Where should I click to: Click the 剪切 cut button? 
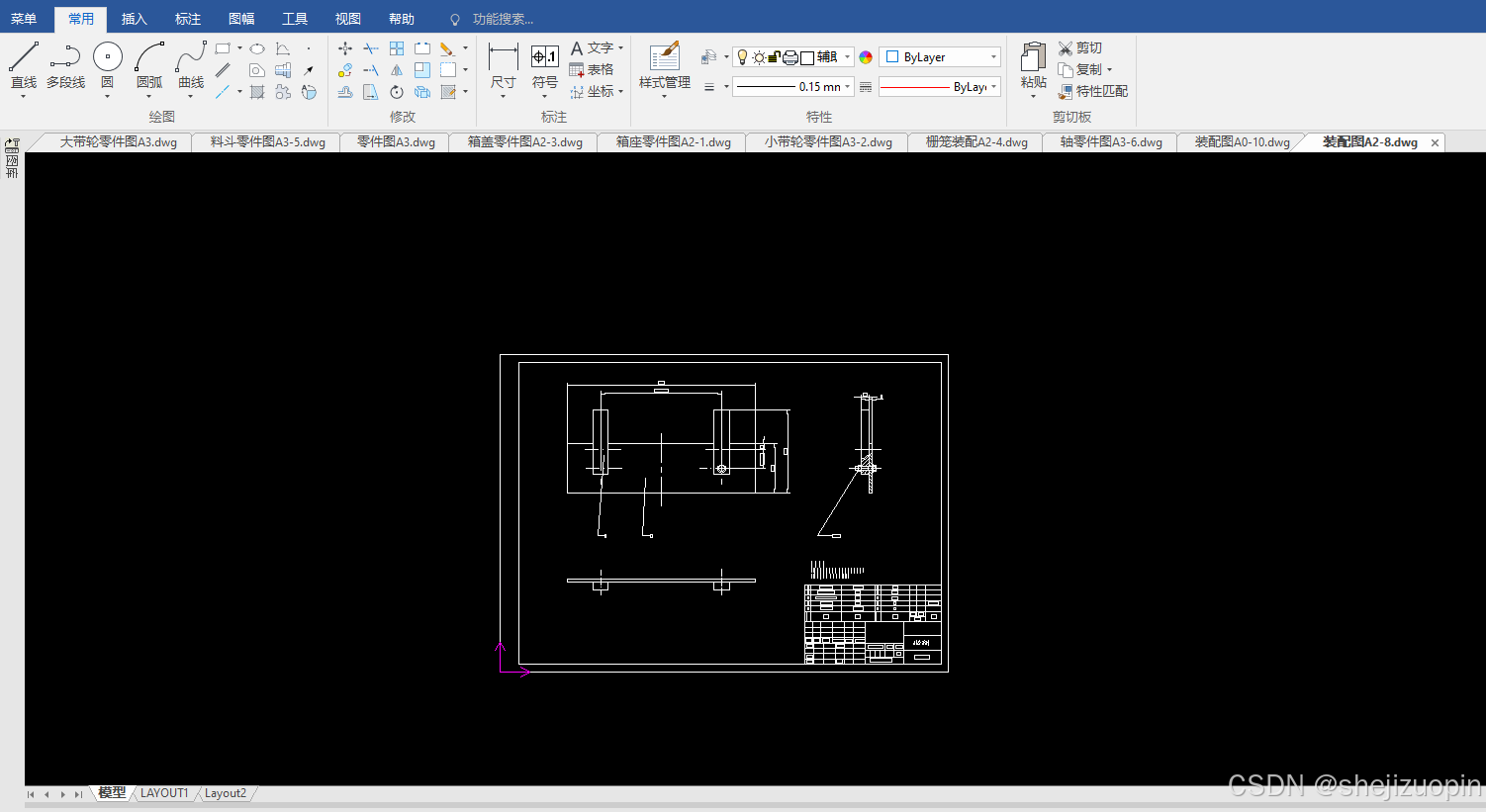coord(1080,47)
